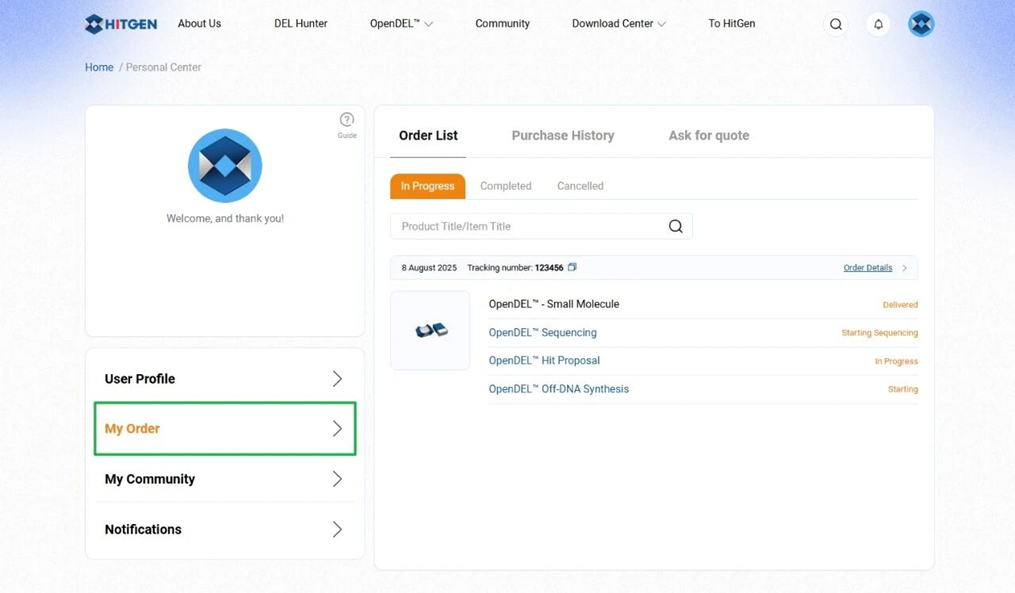1015x593 pixels.
Task: Click the large profile avatar image
Action: [225, 166]
